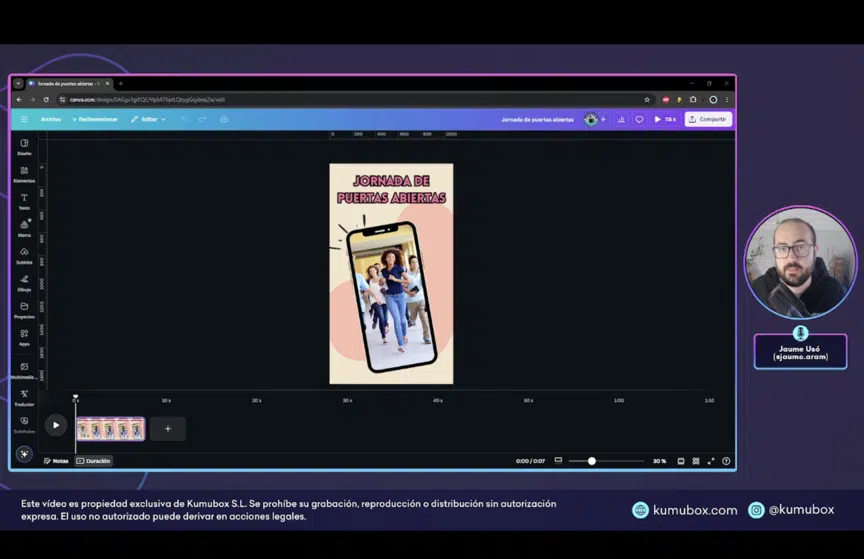
Task: Toggle the thumbnails view icon beside zoom percentage
Action: tap(681, 461)
